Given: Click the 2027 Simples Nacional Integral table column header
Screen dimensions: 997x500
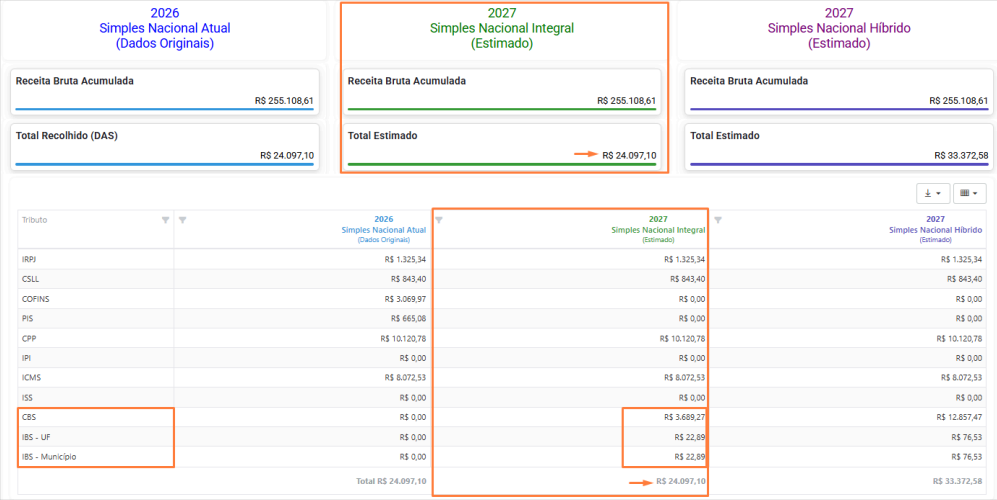Looking at the screenshot, I should pyautogui.click(x=658, y=229).
